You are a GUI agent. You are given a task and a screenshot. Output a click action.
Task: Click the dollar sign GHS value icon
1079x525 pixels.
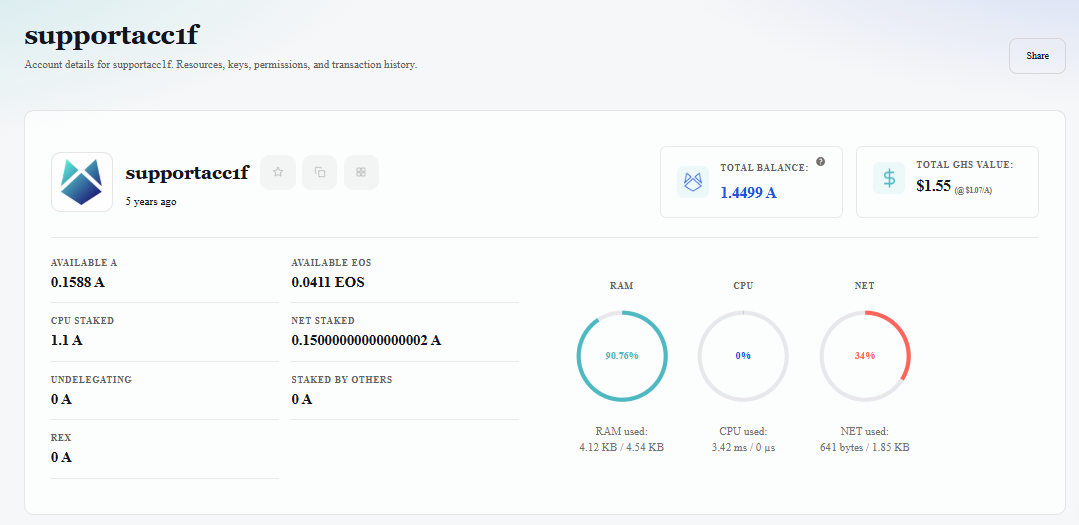(889, 178)
